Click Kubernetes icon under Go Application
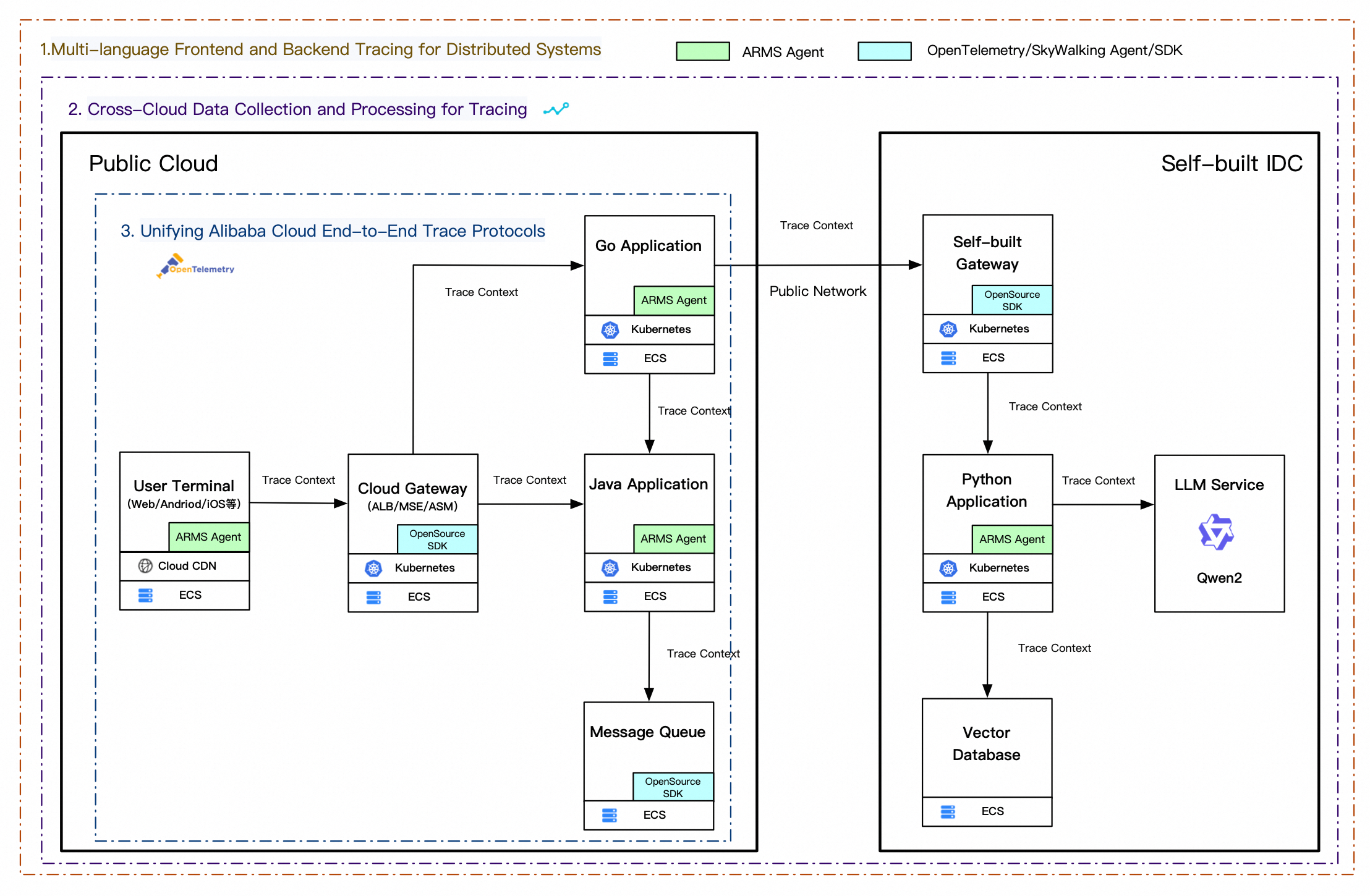 [610, 330]
